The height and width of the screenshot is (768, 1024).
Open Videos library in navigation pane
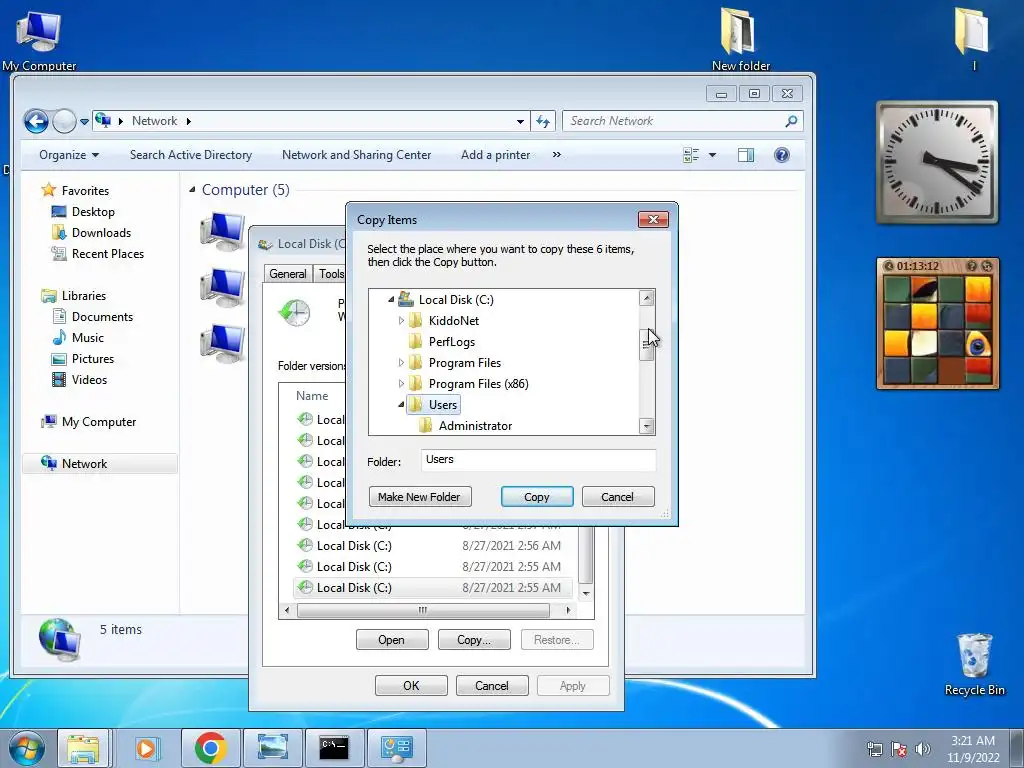(89, 379)
